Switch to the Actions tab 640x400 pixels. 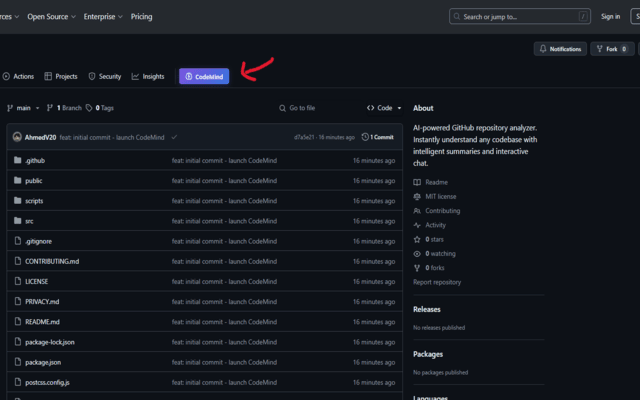click(x=18, y=76)
